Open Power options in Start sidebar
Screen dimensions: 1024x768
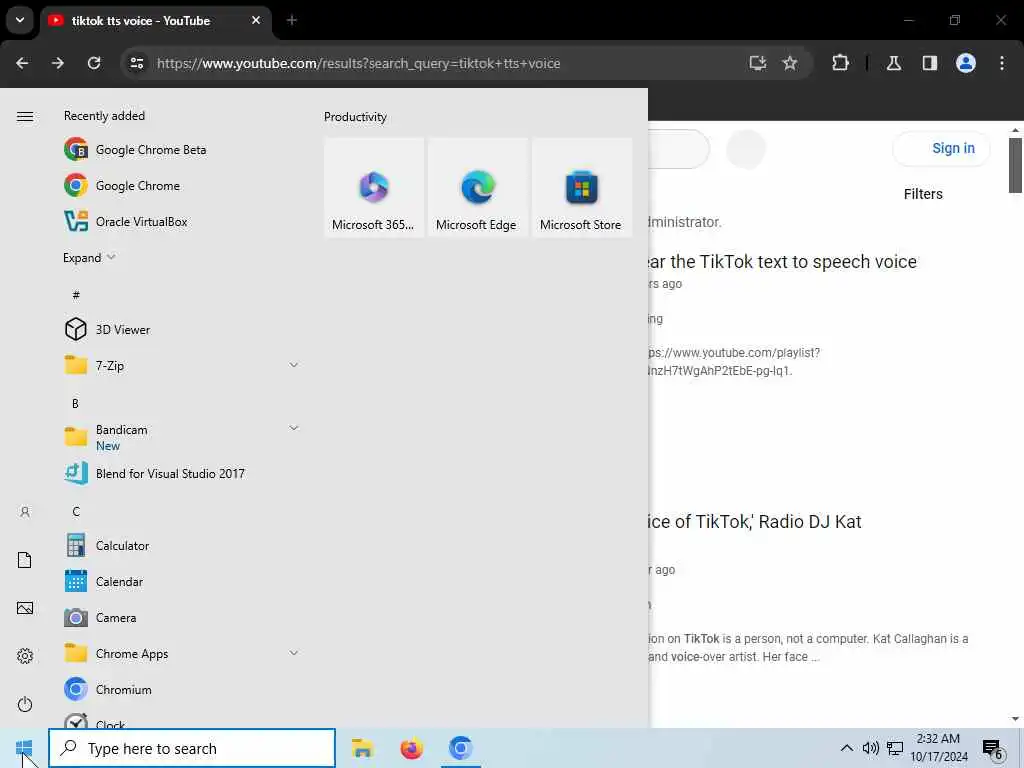(x=25, y=704)
